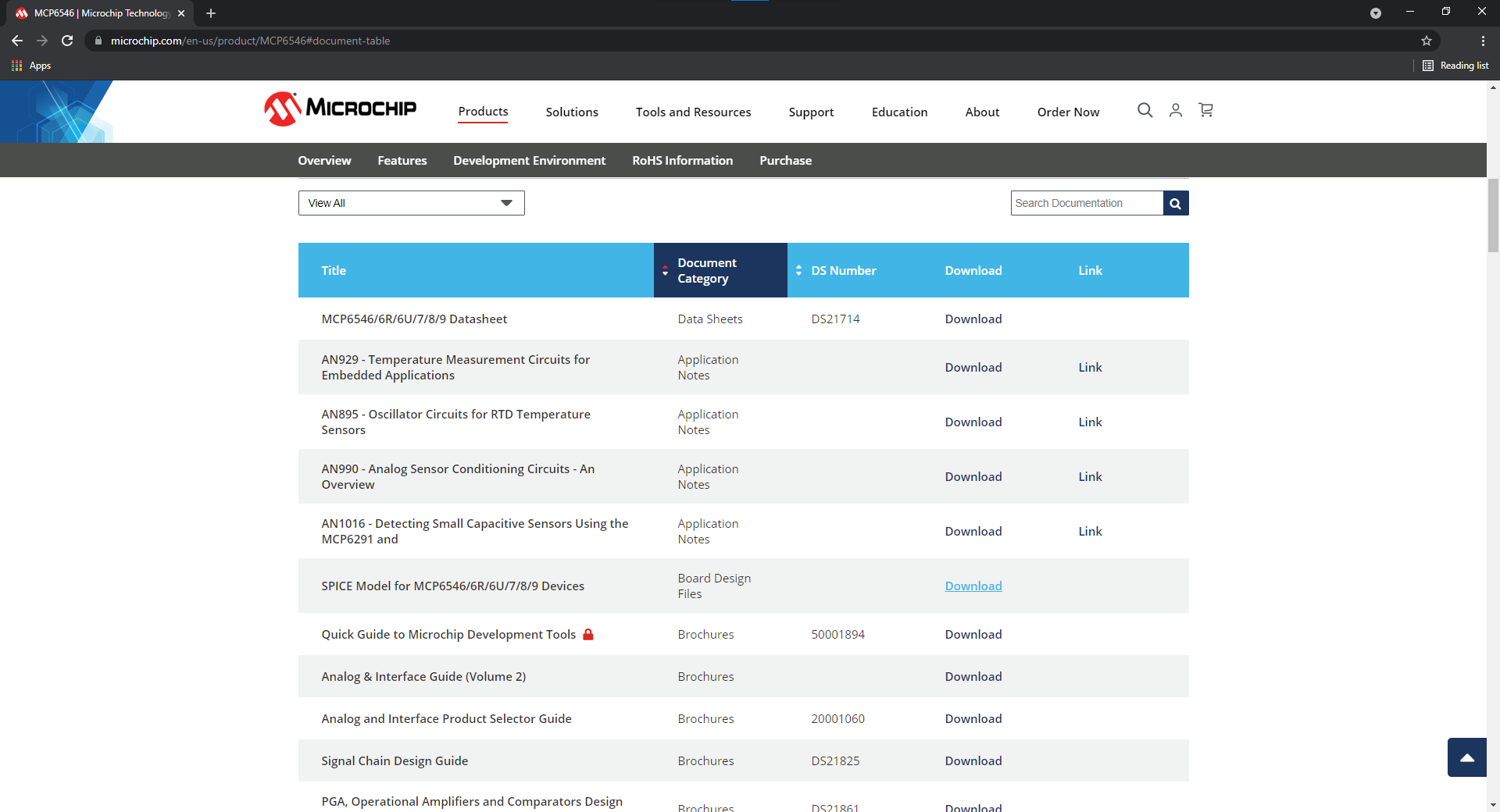Download the Signal Chain Design Guide
This screenshot has width=1500, height=812.
point(973,760)
